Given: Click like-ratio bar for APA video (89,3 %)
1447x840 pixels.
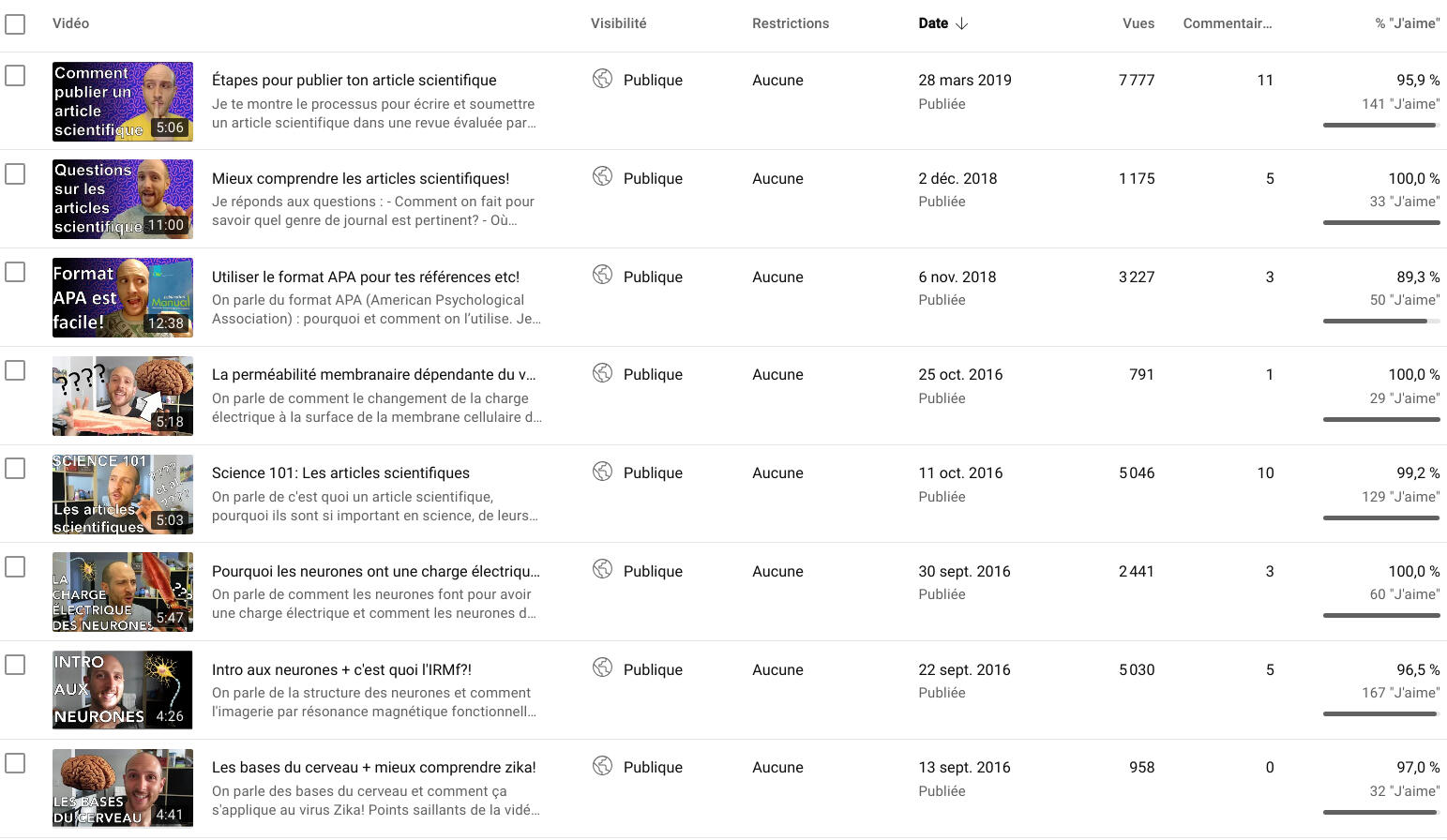Looking at the screenshot, I should (x=1380, y=321).
